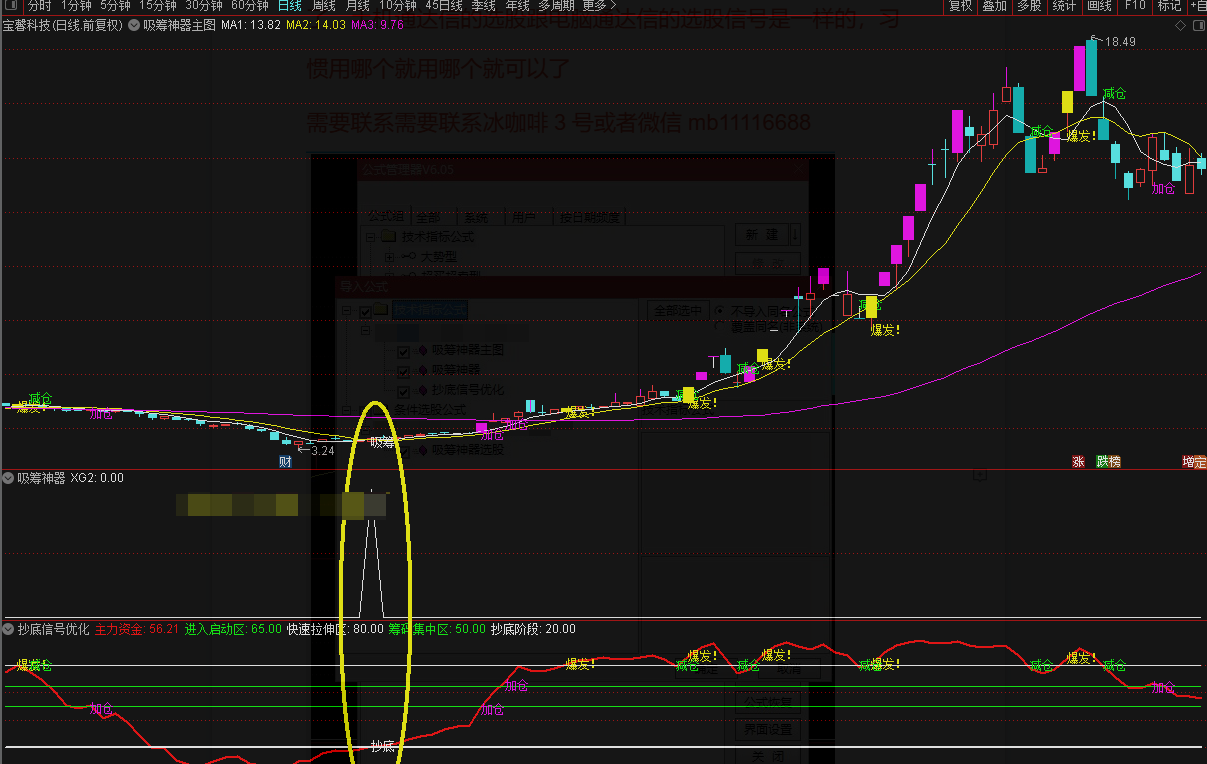Toggle the side panel icon at top right
This screenshot has height=764, width=1207.
click(x=1198, y=25)
